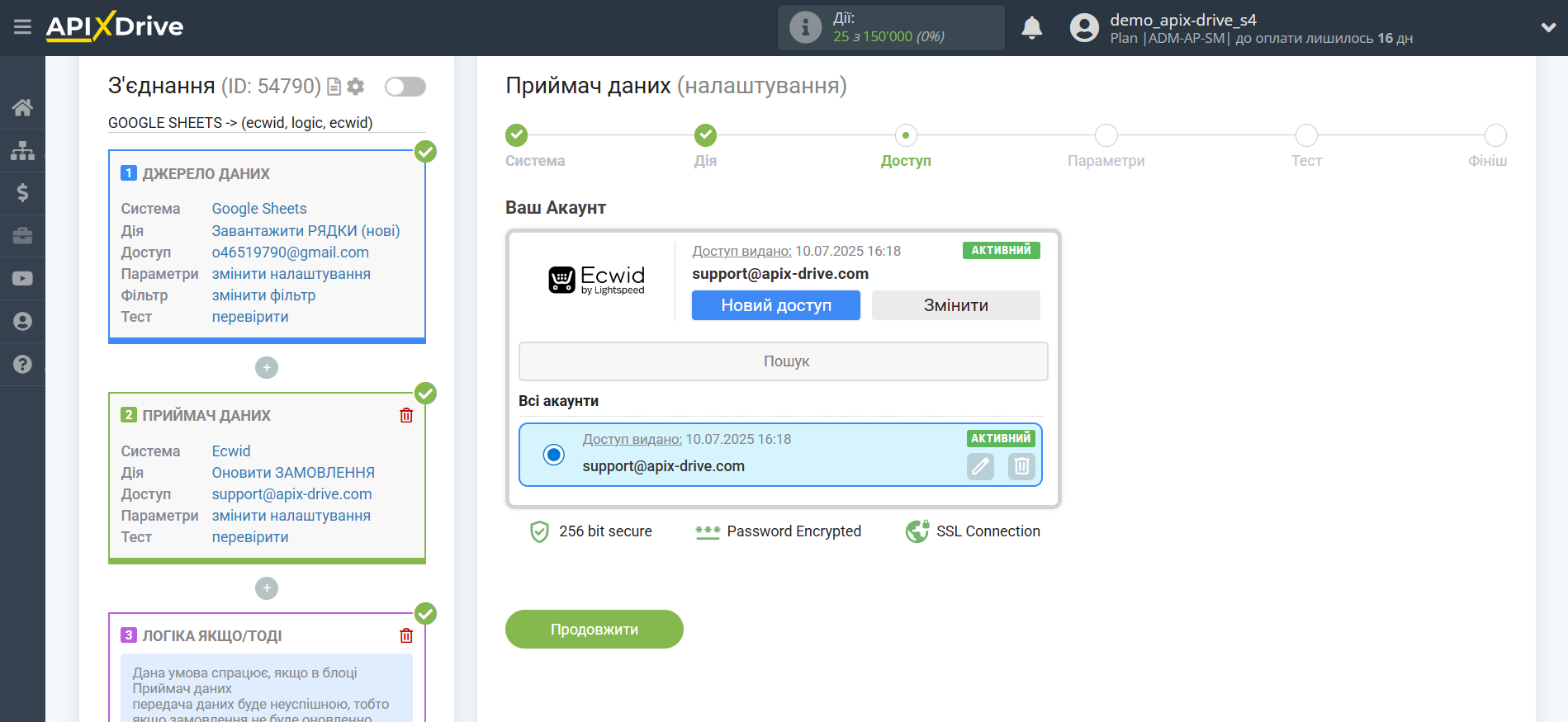Open billing dollar sidebar icon
Screen dimensions: 1568x722
[x=22, y=193]
